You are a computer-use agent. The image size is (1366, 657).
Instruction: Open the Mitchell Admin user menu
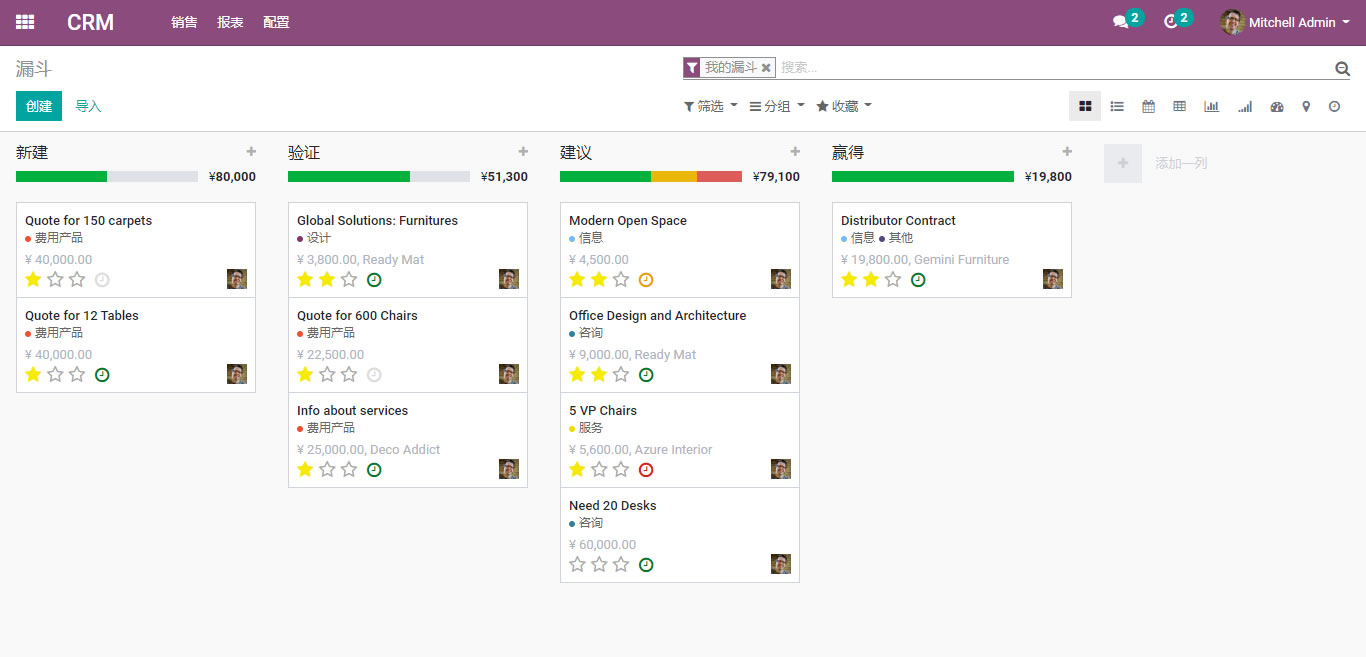[1285, 22]
